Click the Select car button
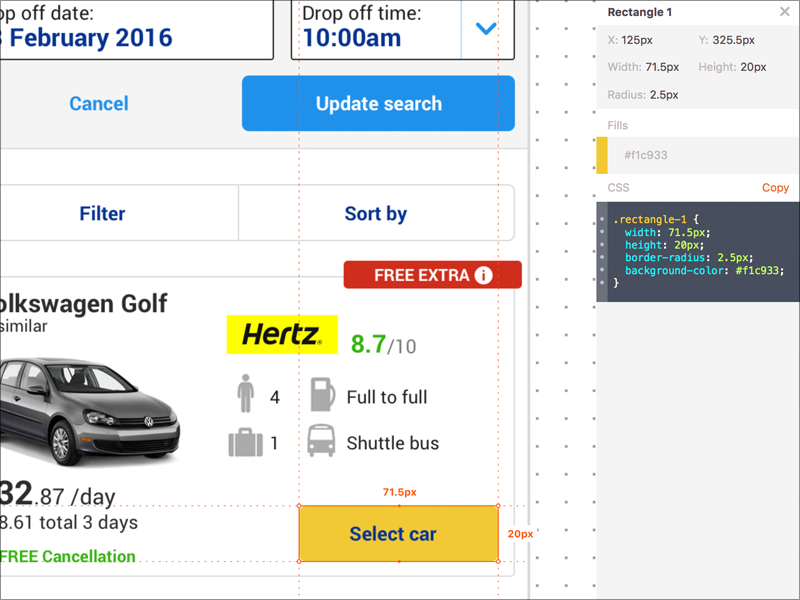Viewport: 800px width, 600px height. [x=398, y=534]
